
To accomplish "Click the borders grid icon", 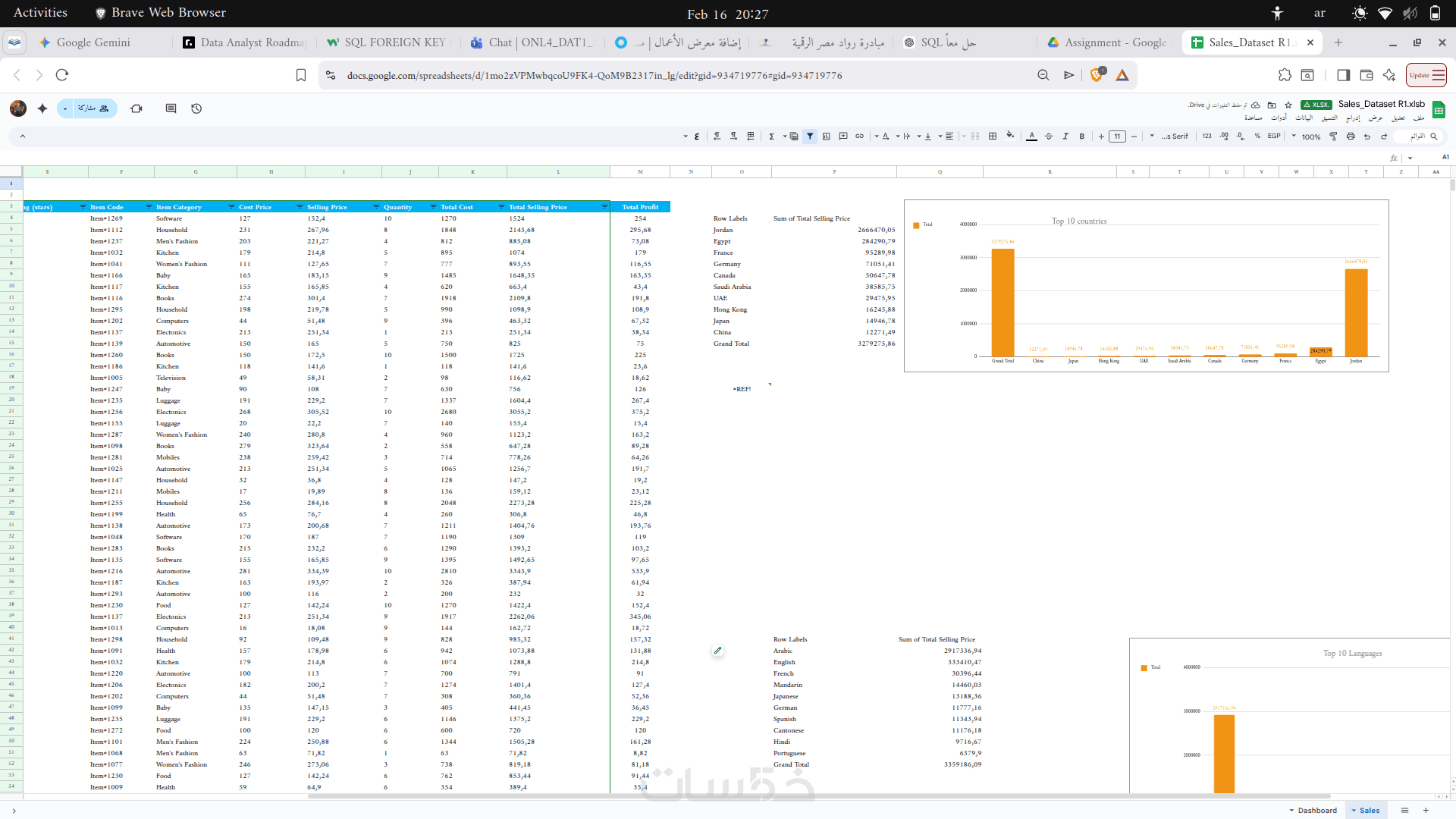I will point(993,136).
